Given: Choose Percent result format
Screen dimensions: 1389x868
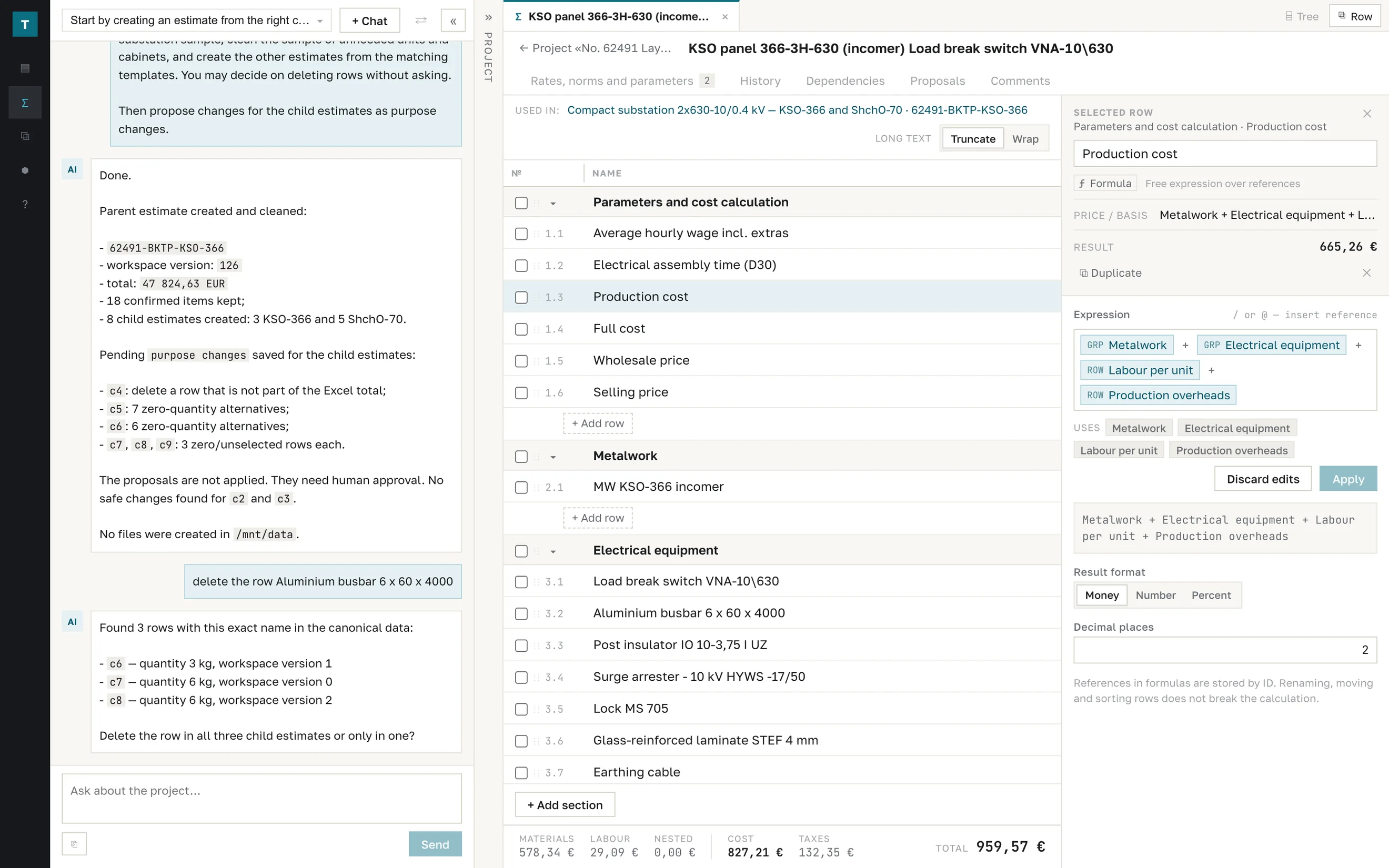Looking at the screenshot, I should (x=1211, y=596).
